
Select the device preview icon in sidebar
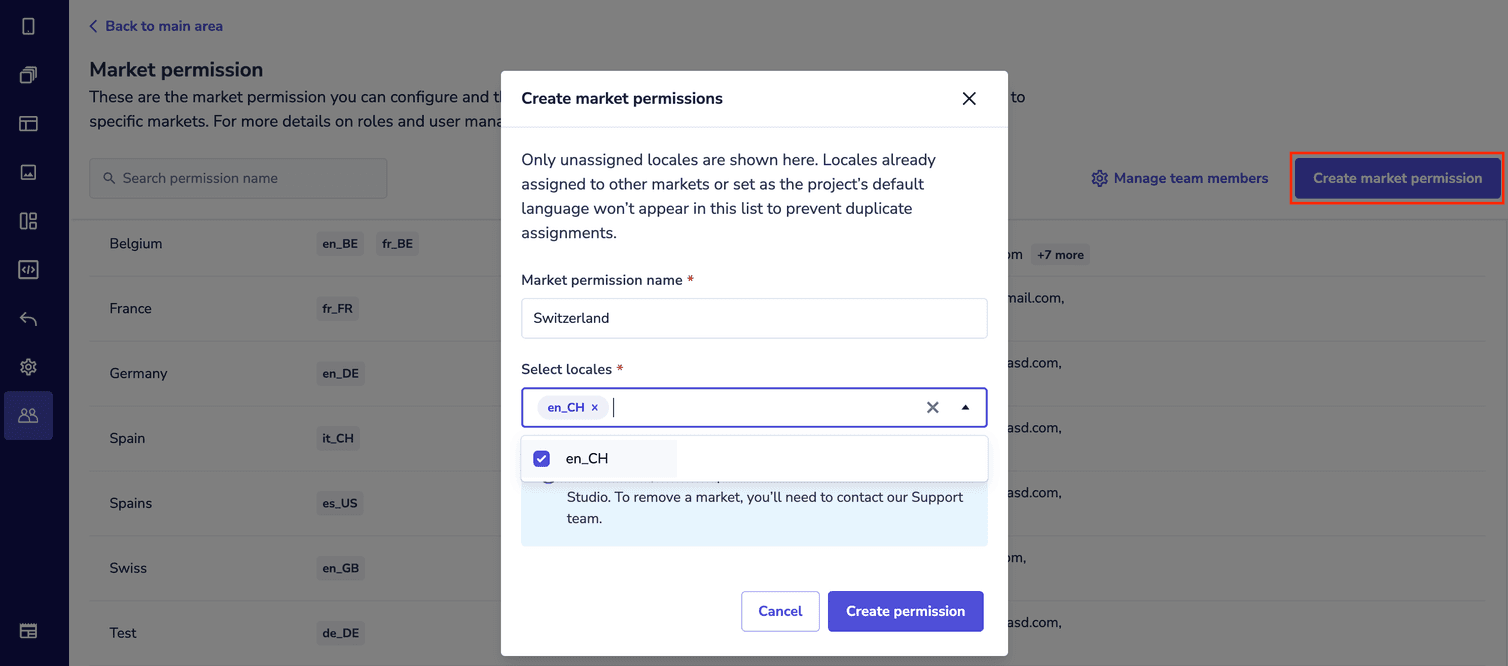27,25
